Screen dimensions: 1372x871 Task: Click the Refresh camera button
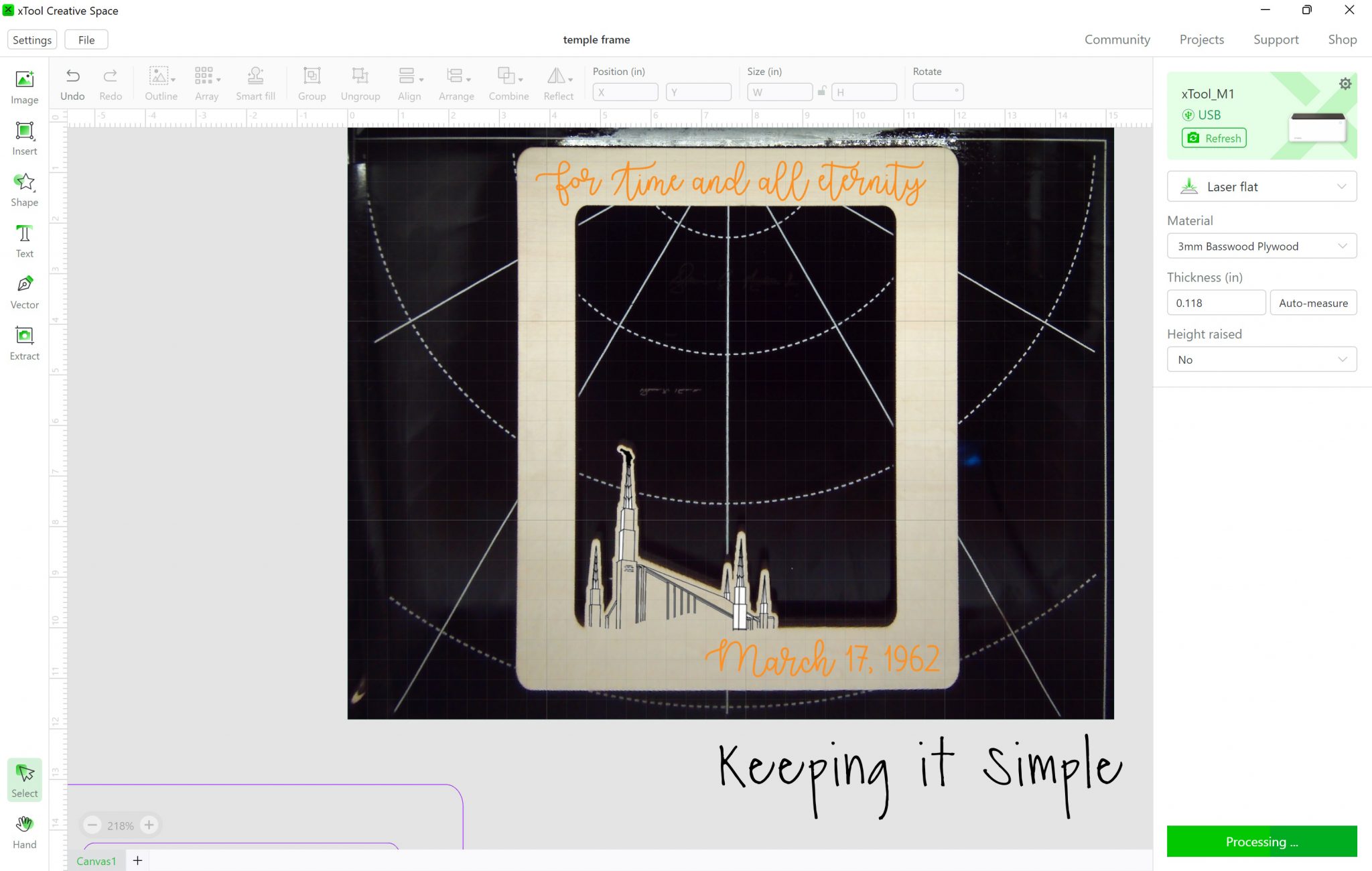[x=1214, y=138]
